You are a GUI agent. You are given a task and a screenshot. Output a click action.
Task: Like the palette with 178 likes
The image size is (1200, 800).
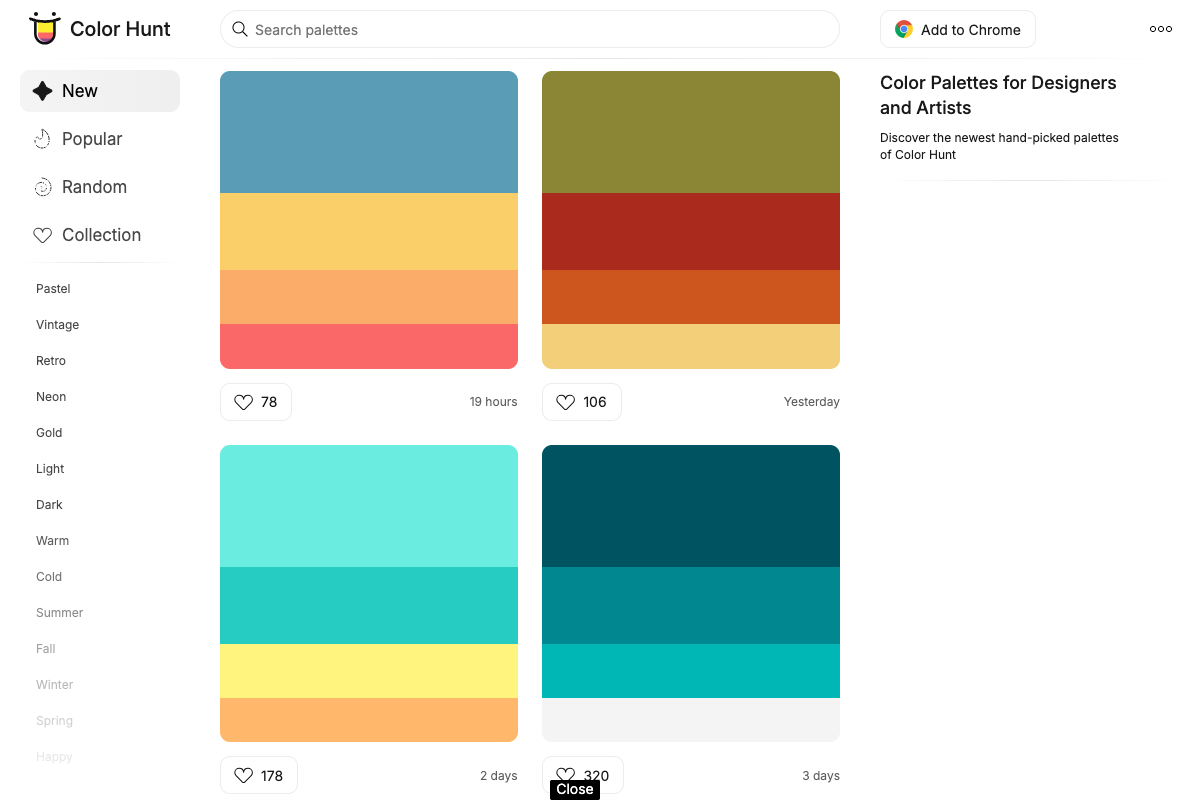243,775
